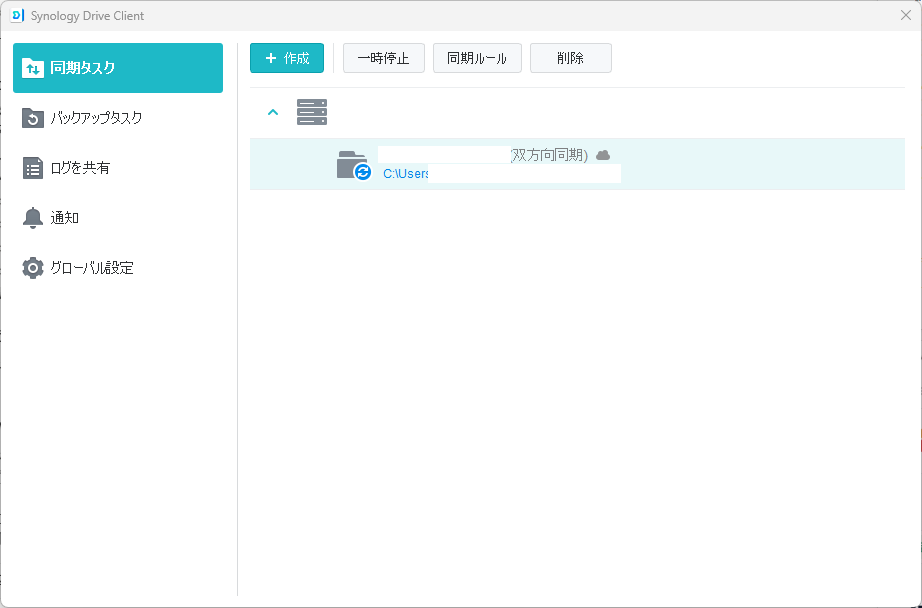
Task: Open the C:\Users local path link
Action: coord(406,173)
